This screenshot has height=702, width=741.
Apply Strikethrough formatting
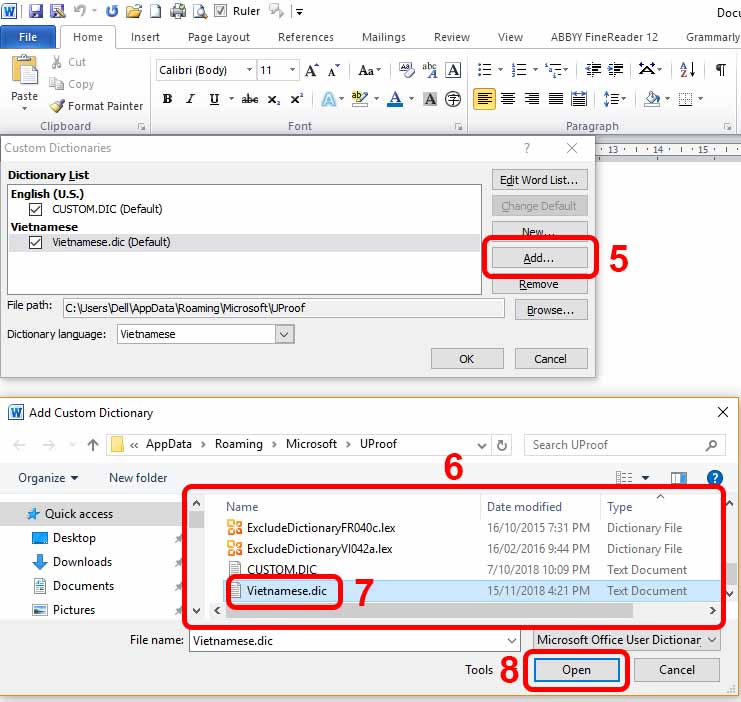pos(250,99)
